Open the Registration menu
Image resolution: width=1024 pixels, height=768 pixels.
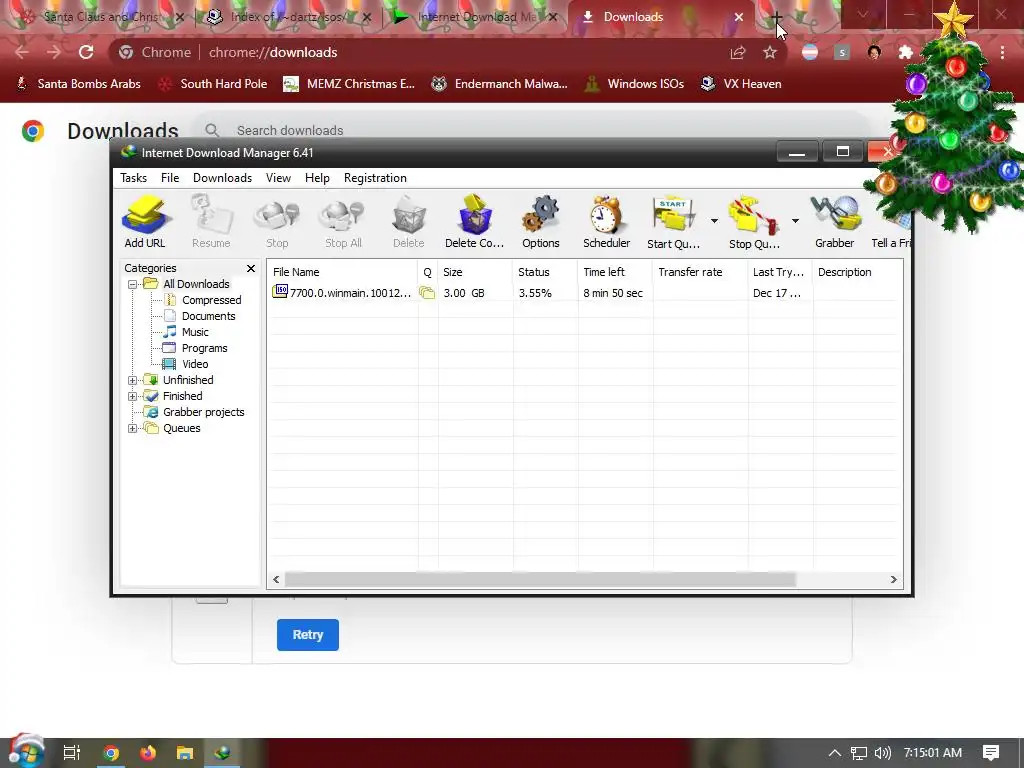375,178
